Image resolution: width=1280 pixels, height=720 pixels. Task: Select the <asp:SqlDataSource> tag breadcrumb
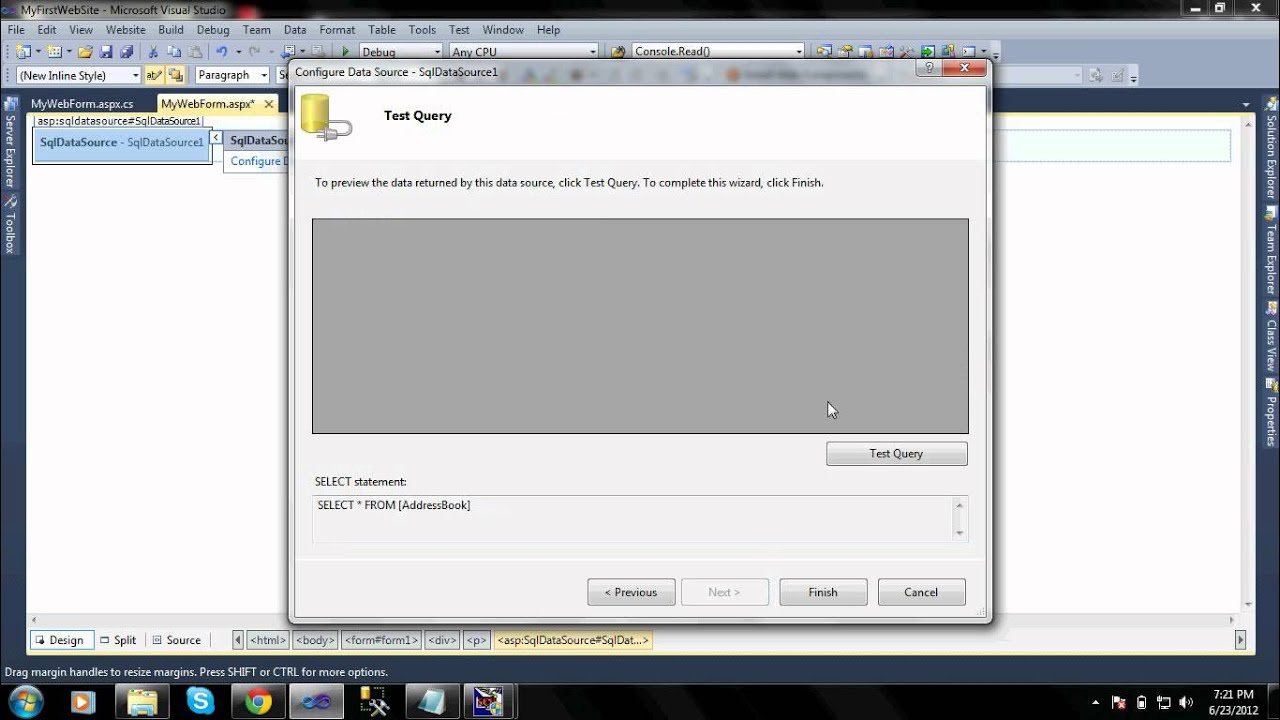pos(574,640)
